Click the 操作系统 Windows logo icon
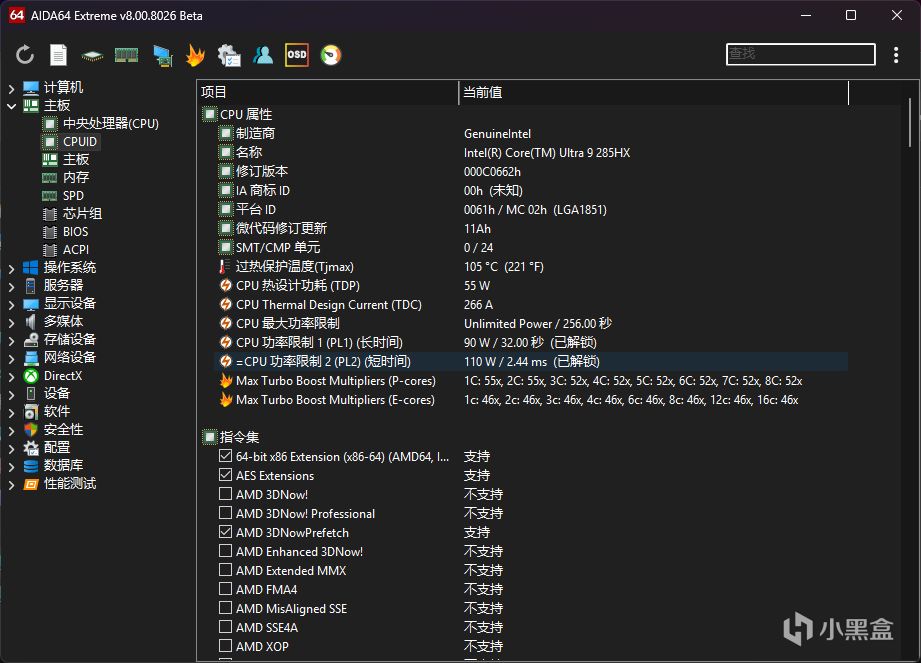Image resolution: width=921 pixels, height=663 pixels. click(31, 268)
